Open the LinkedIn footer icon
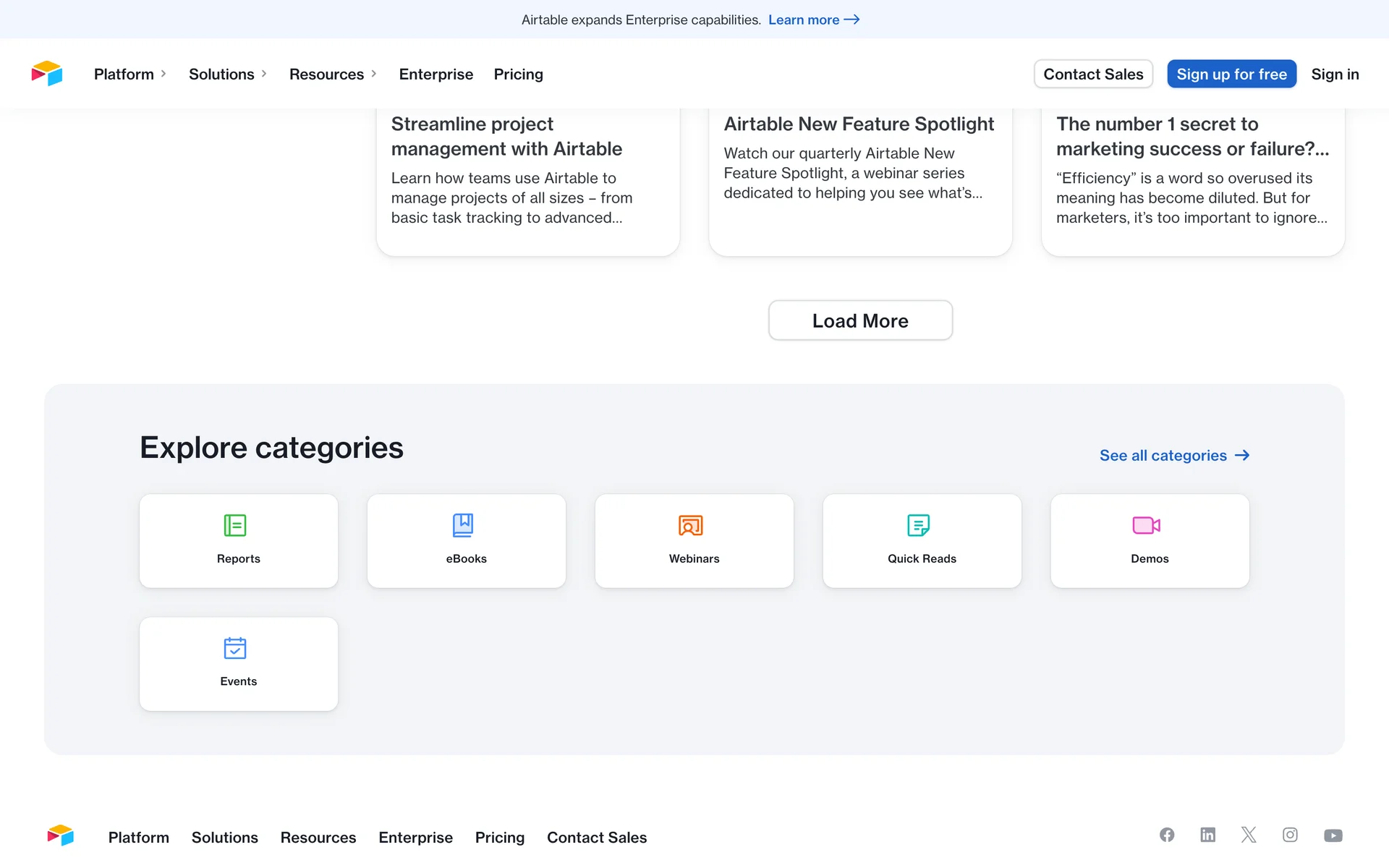 click(x=1207, y=835)
